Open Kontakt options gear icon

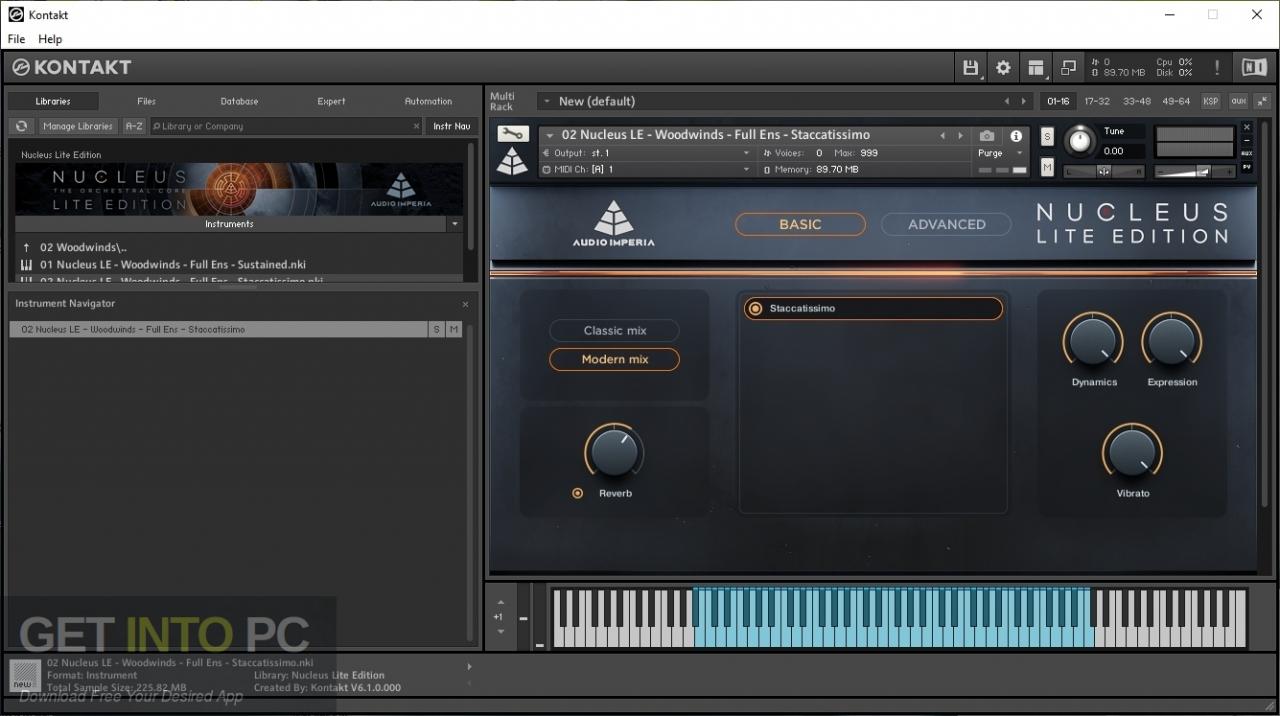click(1003, 68)
